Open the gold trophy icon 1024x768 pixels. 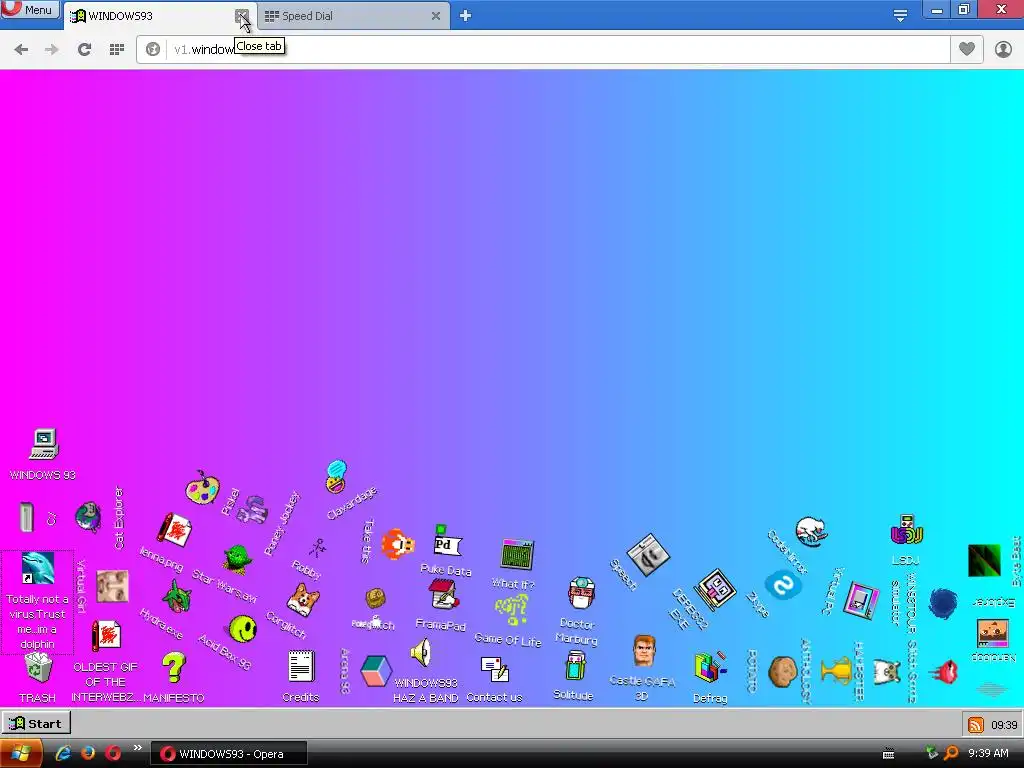click(836, 671)
